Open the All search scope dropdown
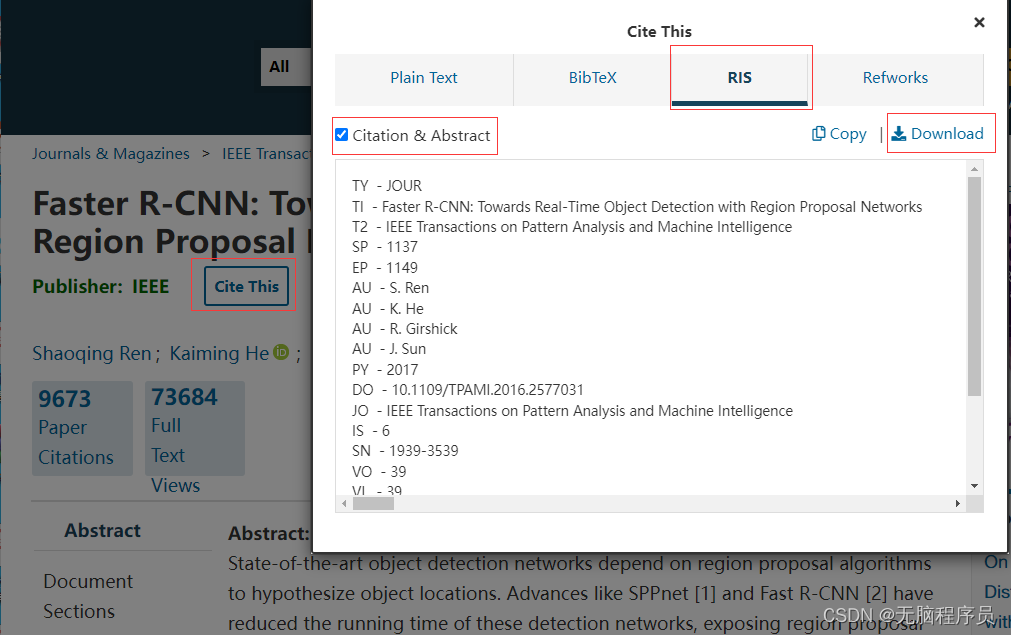Image resolution: width=1011 pixels, height=635 pixels. 286,66
